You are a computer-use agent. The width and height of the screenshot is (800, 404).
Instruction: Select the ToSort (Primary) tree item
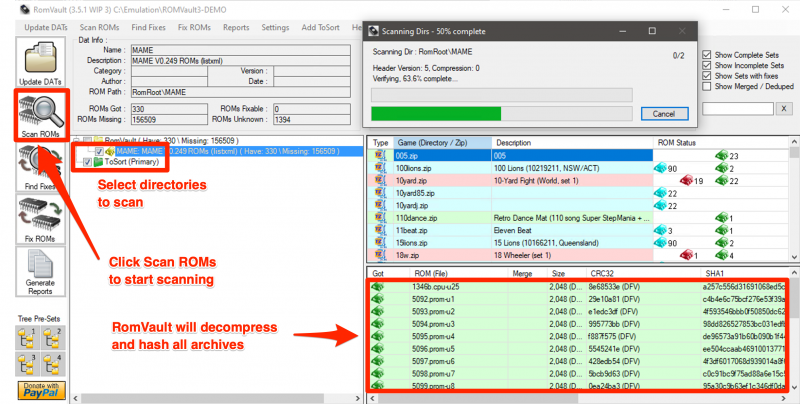132,162
